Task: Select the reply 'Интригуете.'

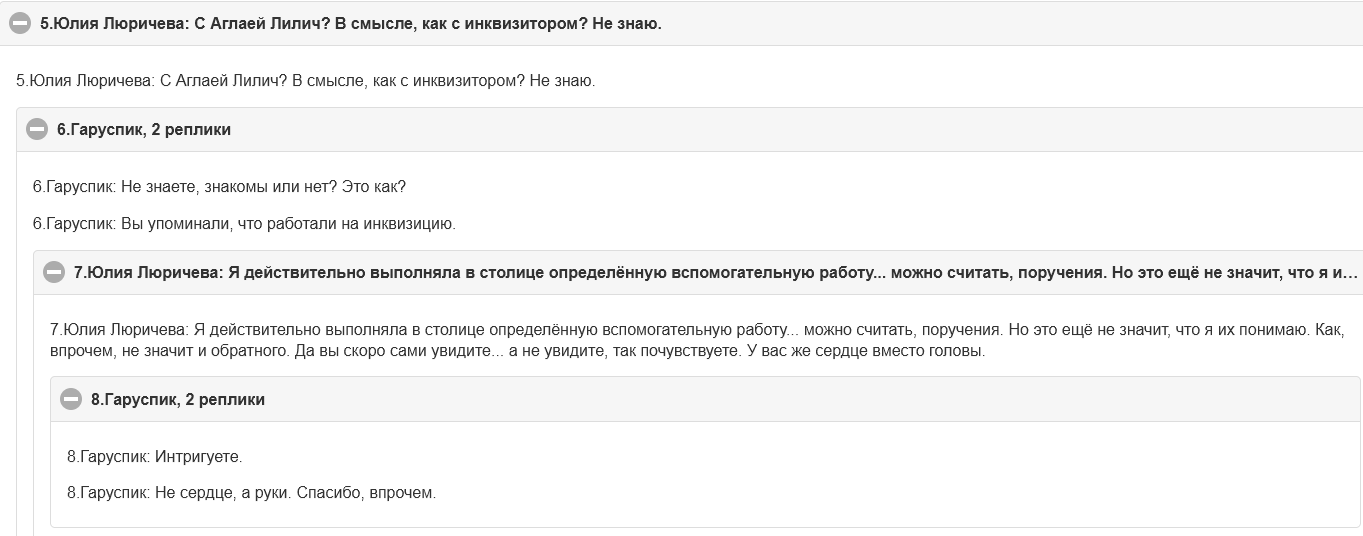Action: [155, 457]
